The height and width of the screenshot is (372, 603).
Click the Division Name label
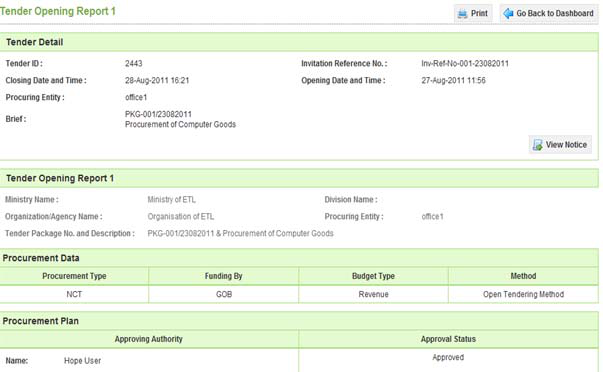click(x=351, y=200)
